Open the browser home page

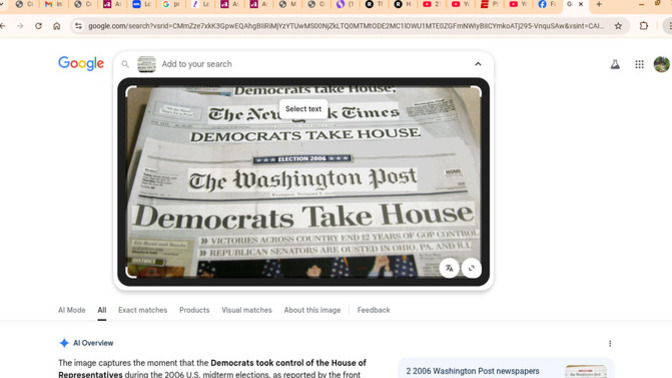57,26
